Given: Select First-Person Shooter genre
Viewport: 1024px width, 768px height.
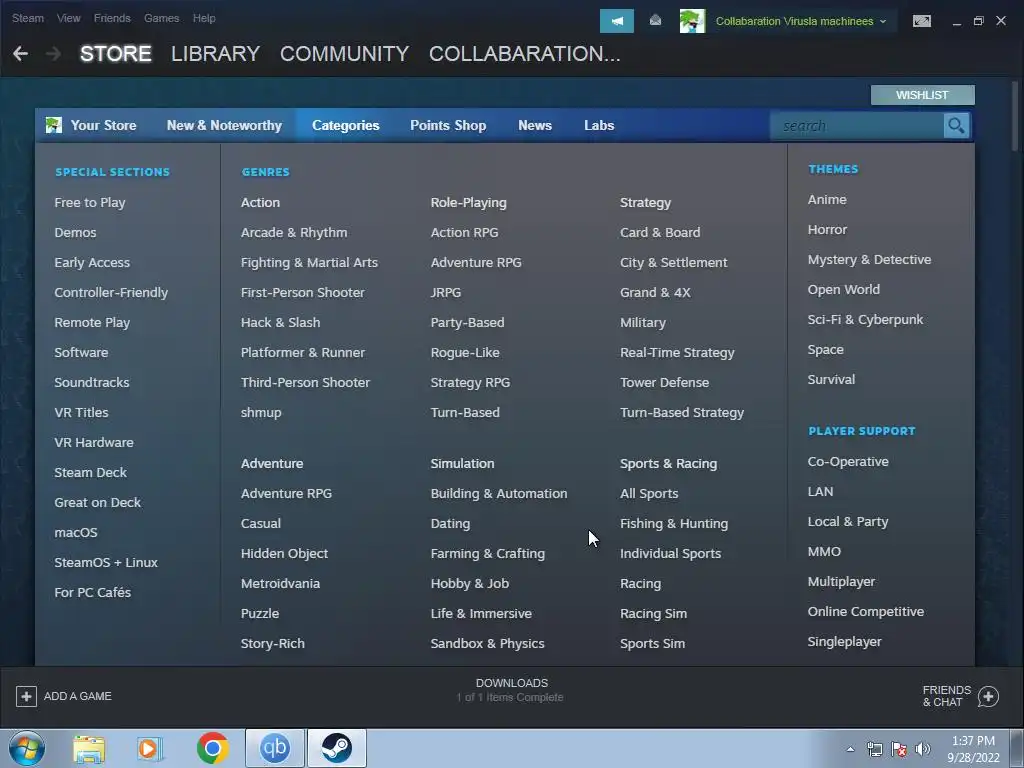Looking at the screenshot, I should (x=302, y=293).
